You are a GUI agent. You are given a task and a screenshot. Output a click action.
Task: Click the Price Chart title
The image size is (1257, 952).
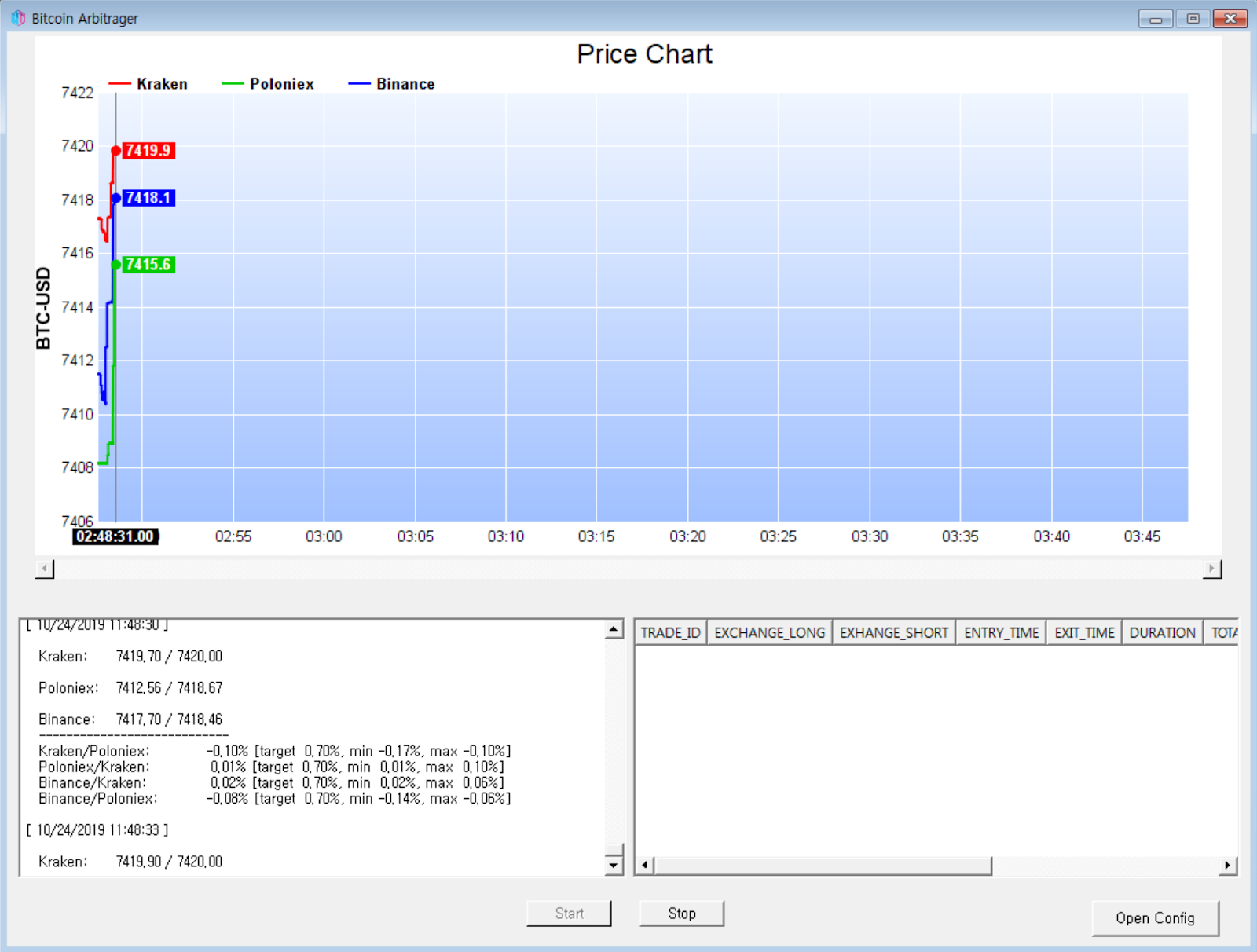(x=644, y=54)
